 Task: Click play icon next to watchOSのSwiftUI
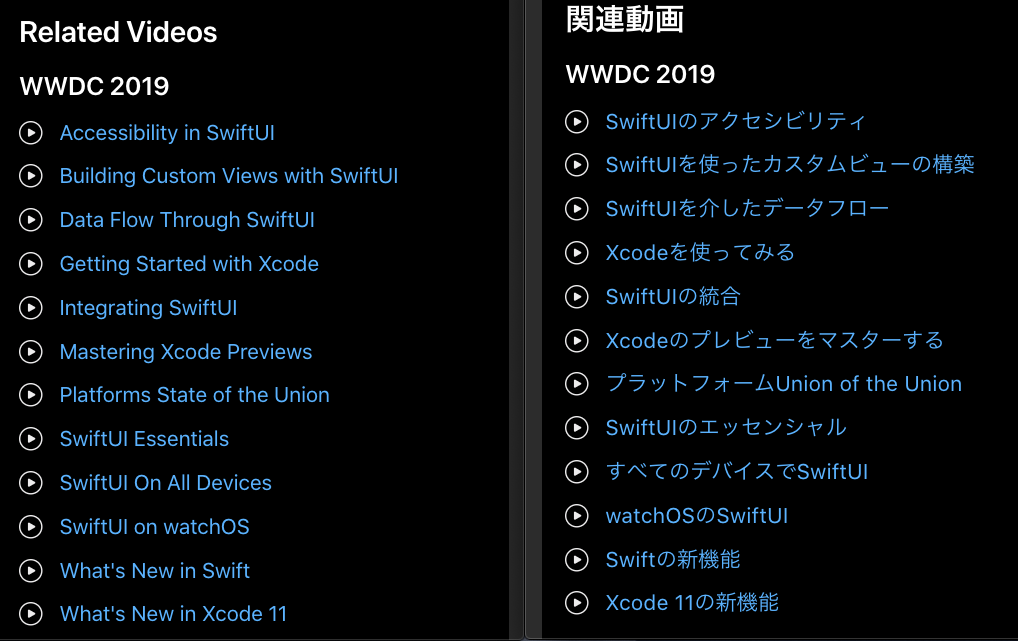coord(577,516)
